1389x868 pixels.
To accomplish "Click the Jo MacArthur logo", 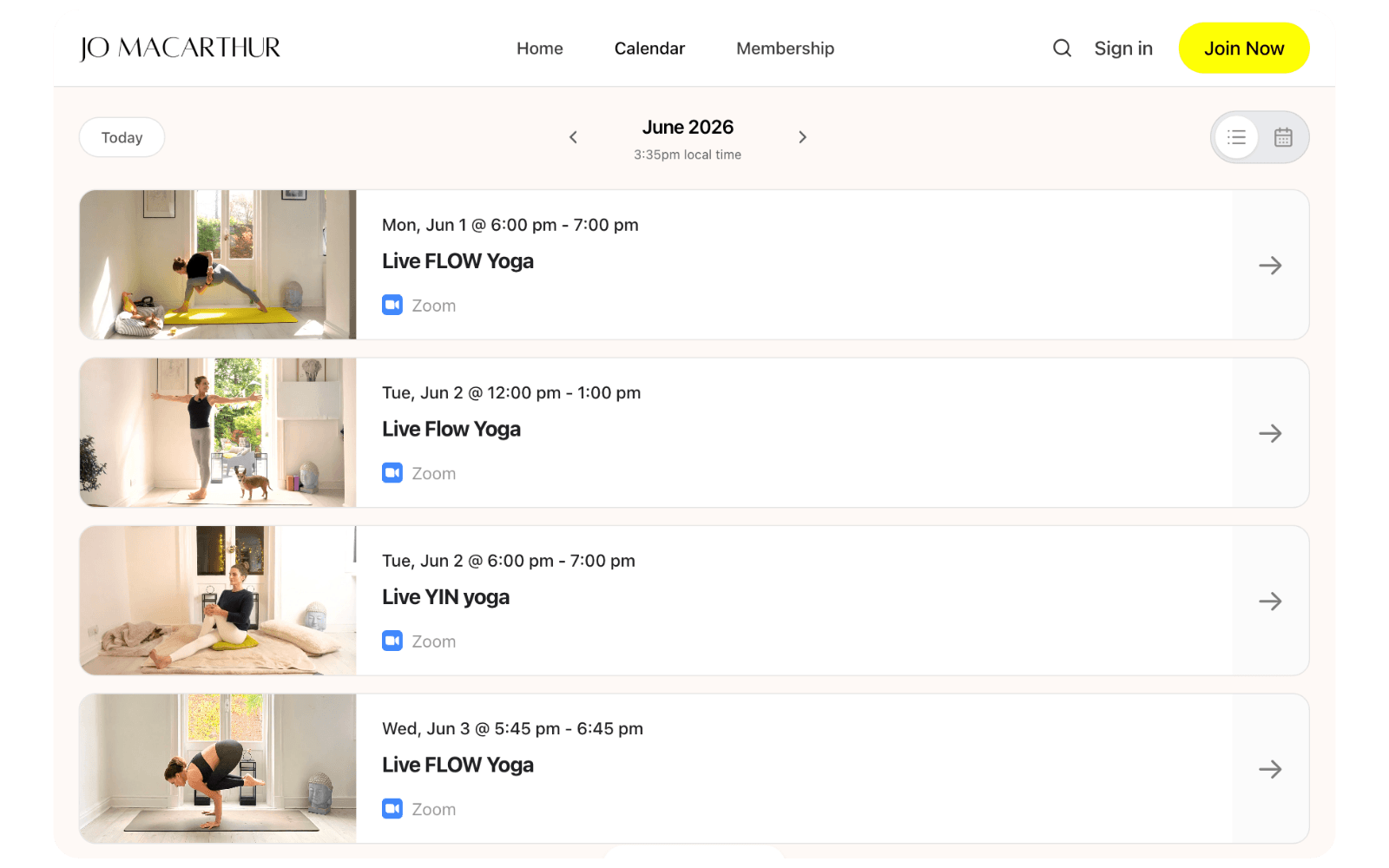I will (180, 48).
